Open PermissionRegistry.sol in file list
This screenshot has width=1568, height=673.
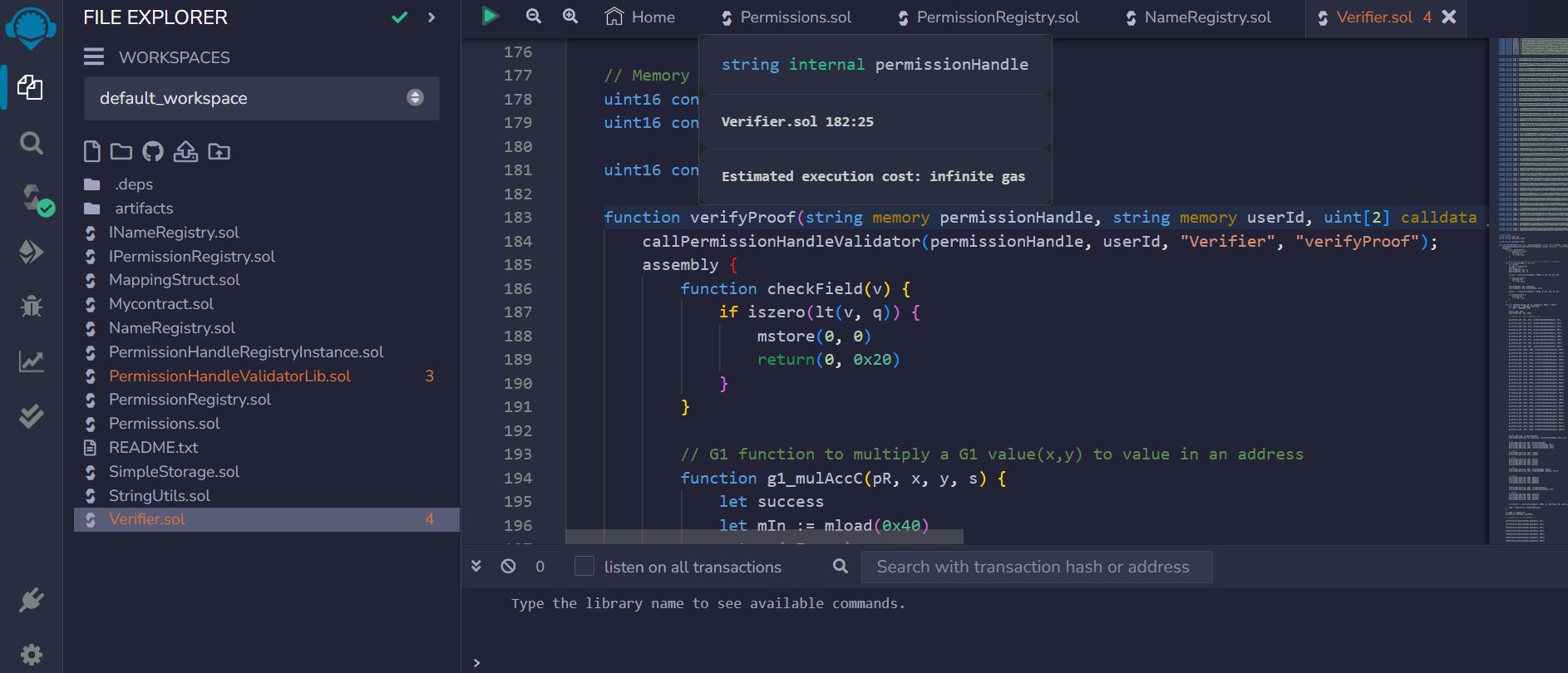[x=190, y=400]
